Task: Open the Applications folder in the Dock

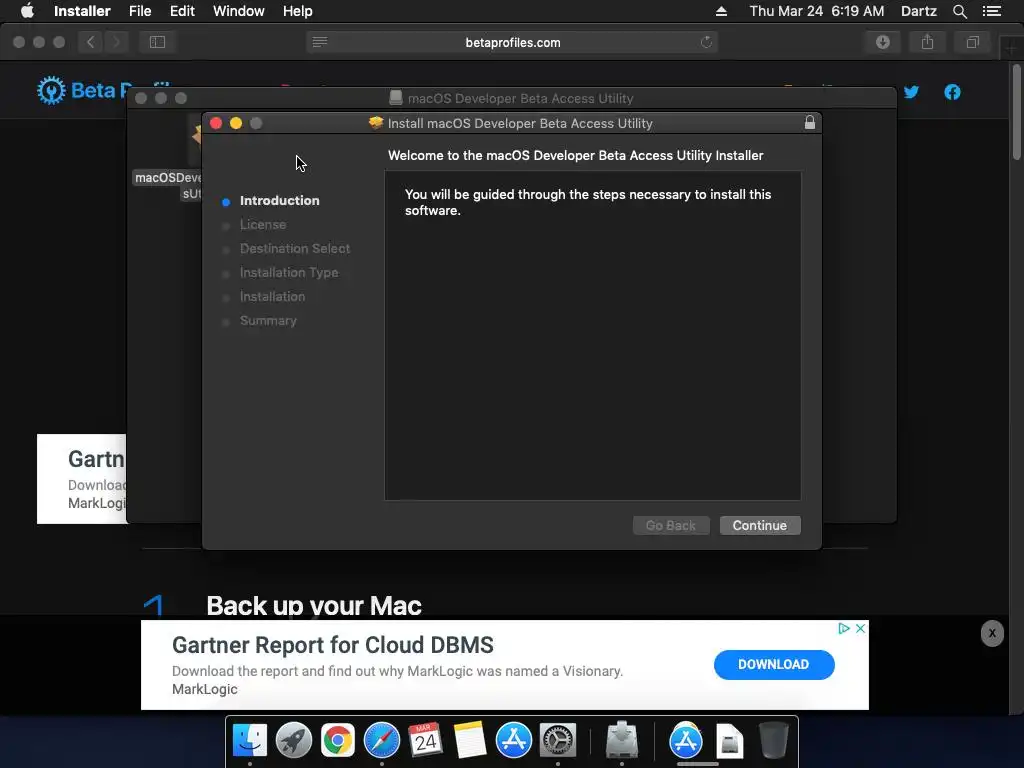Action: (x=686, y=741)
